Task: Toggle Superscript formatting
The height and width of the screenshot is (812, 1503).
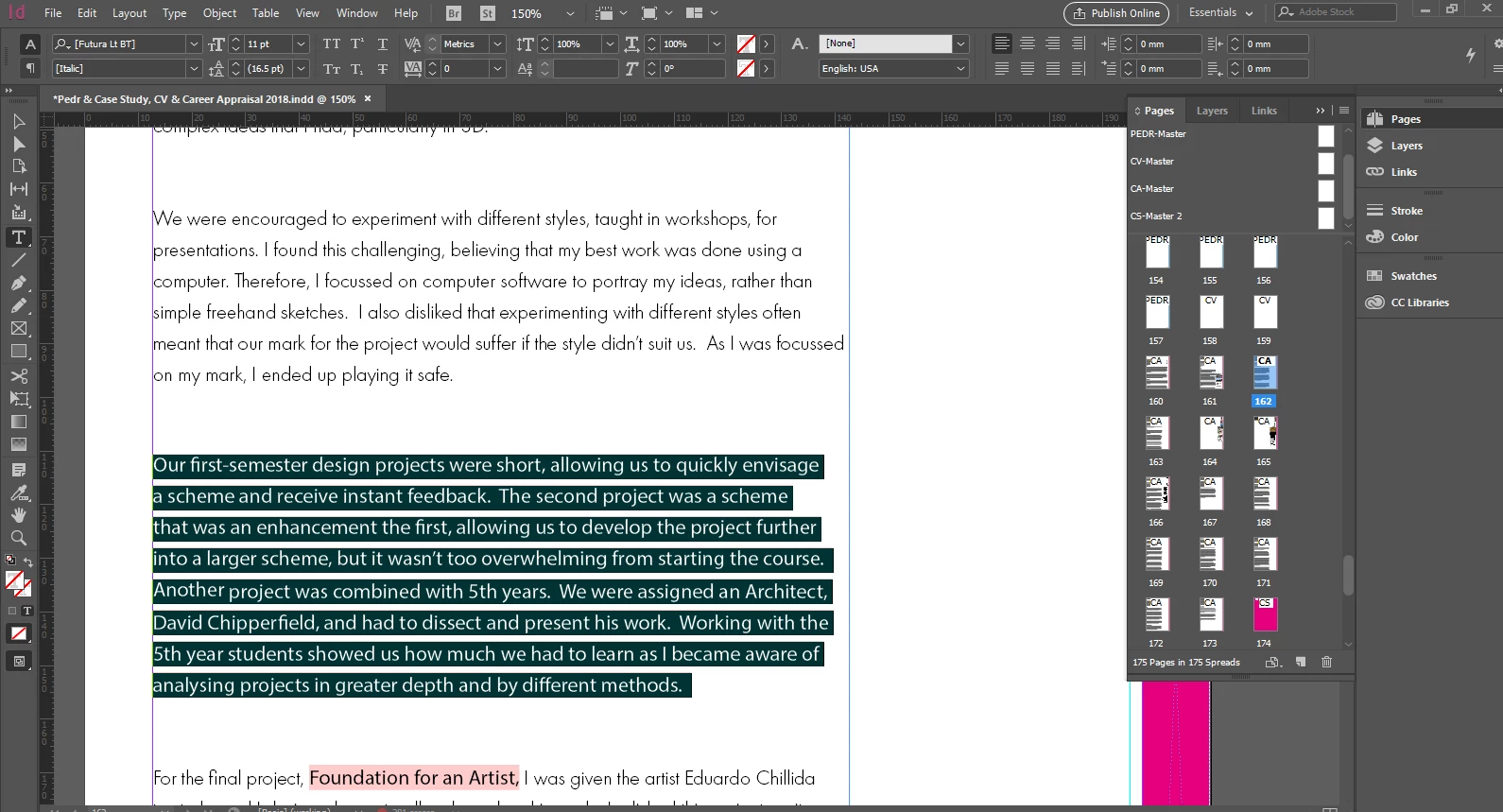Action: point(357,43)
